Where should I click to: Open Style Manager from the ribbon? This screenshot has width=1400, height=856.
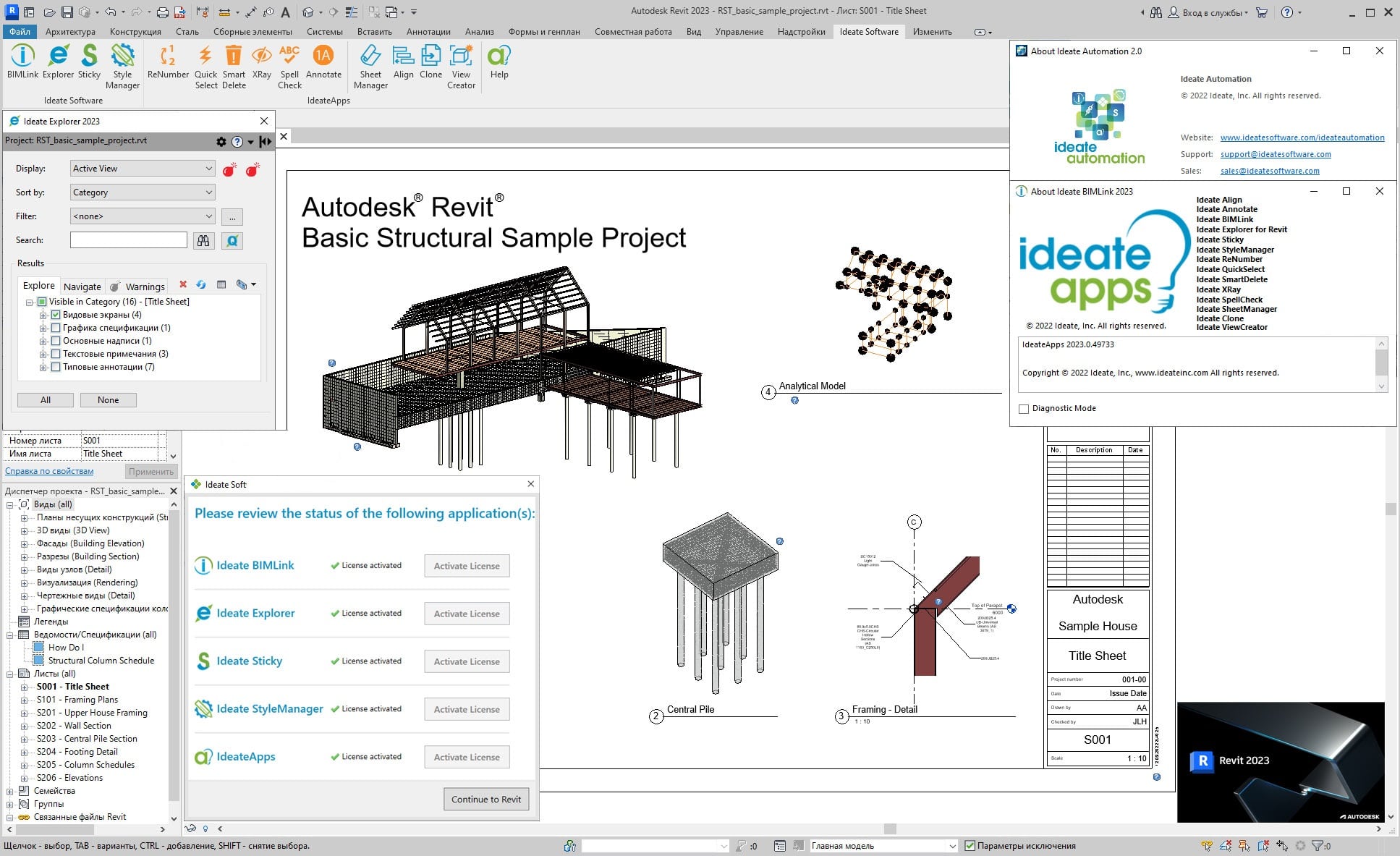tap(122, 67)
